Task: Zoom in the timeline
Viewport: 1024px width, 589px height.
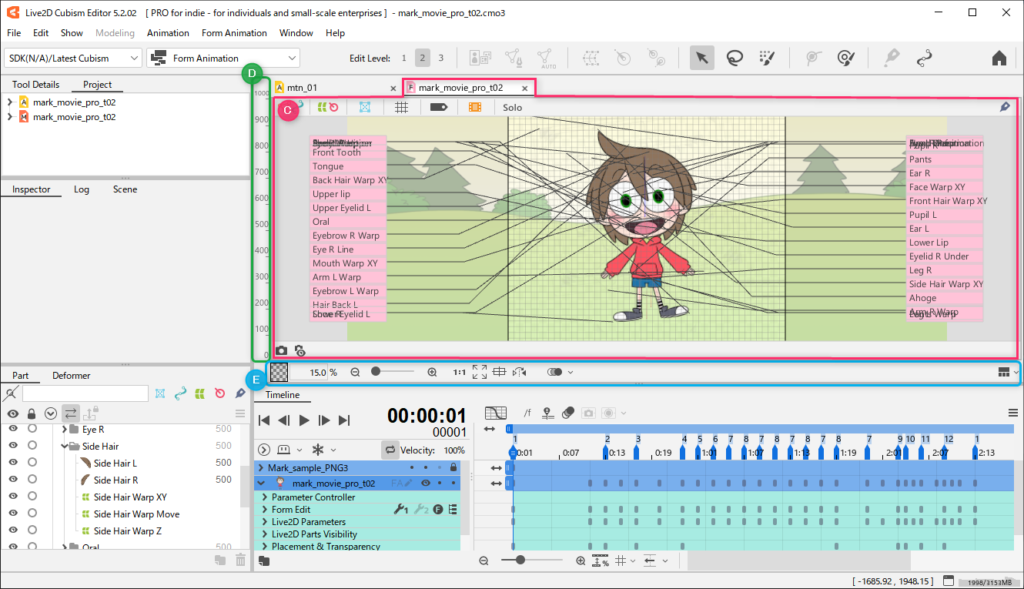Action: [581, 561]
